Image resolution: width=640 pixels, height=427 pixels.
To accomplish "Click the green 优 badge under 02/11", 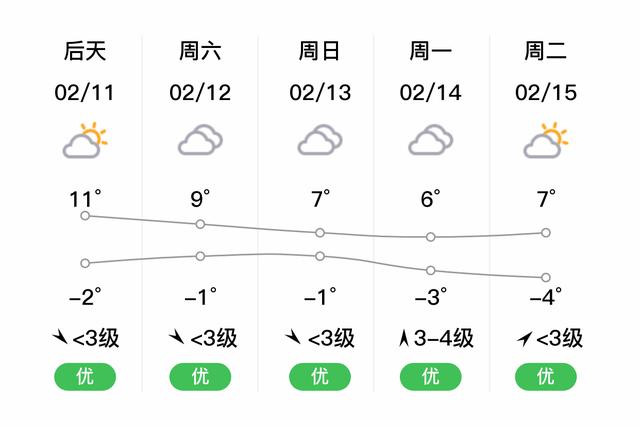I will [85, 376].
